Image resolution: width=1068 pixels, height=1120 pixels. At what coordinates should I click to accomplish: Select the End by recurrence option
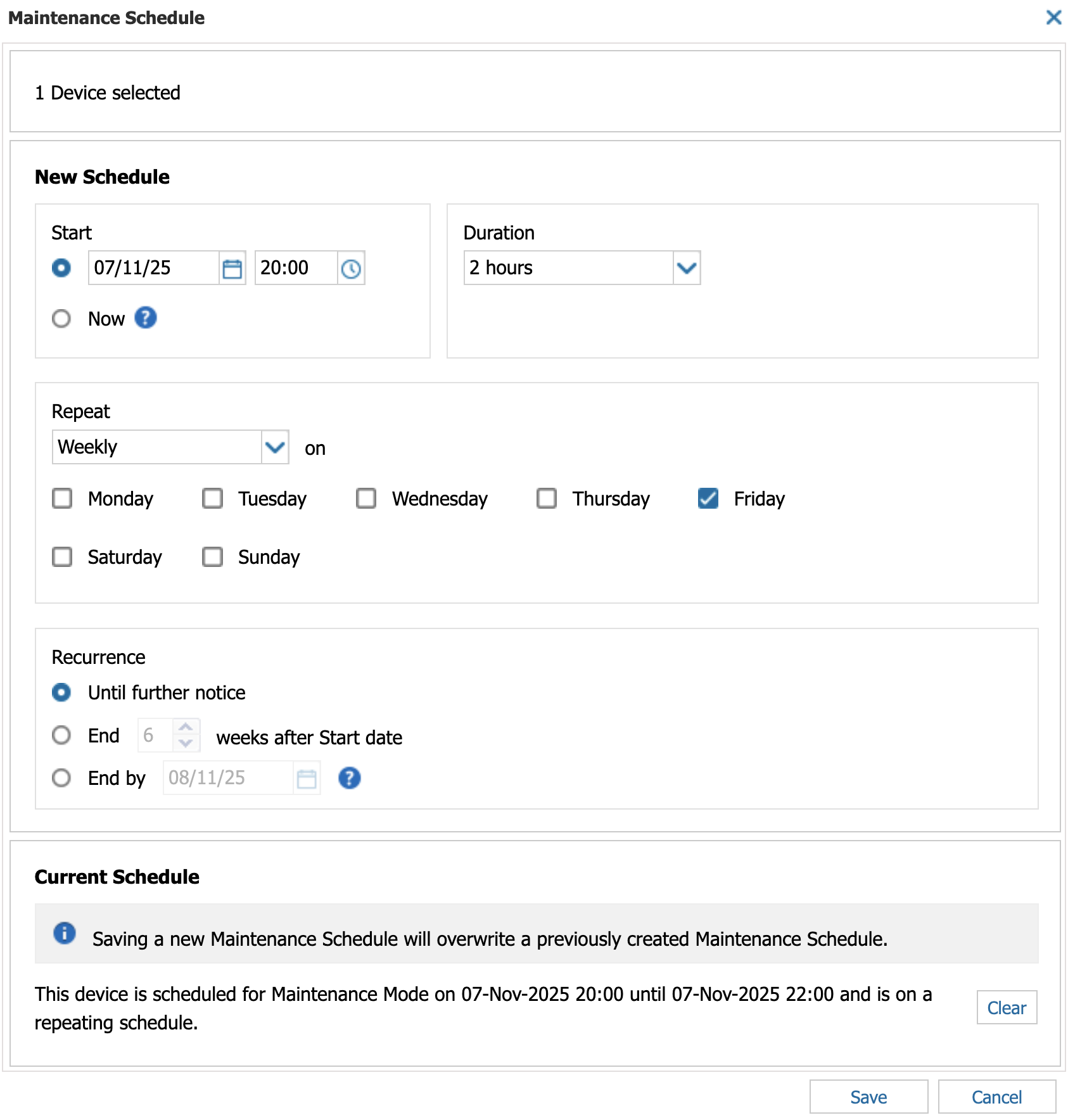[x=61, y=778]
